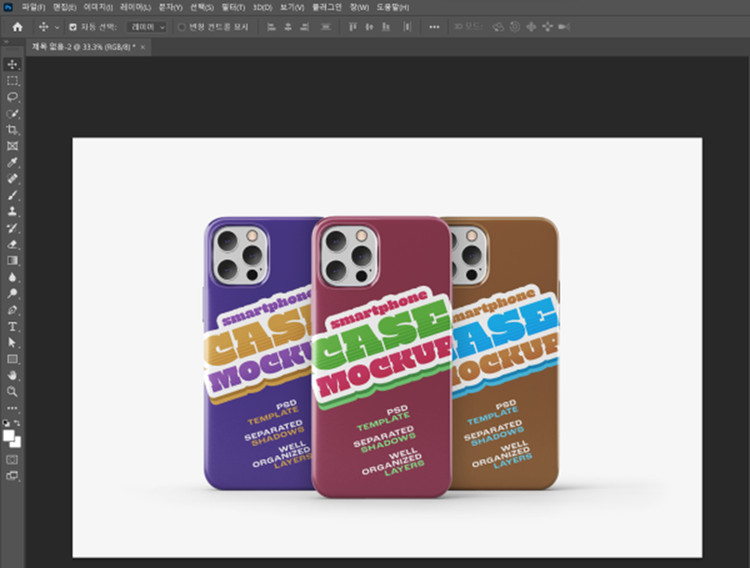Open the 도움말(H) menu
Viewport: 750px width, 568px height.
393,7
